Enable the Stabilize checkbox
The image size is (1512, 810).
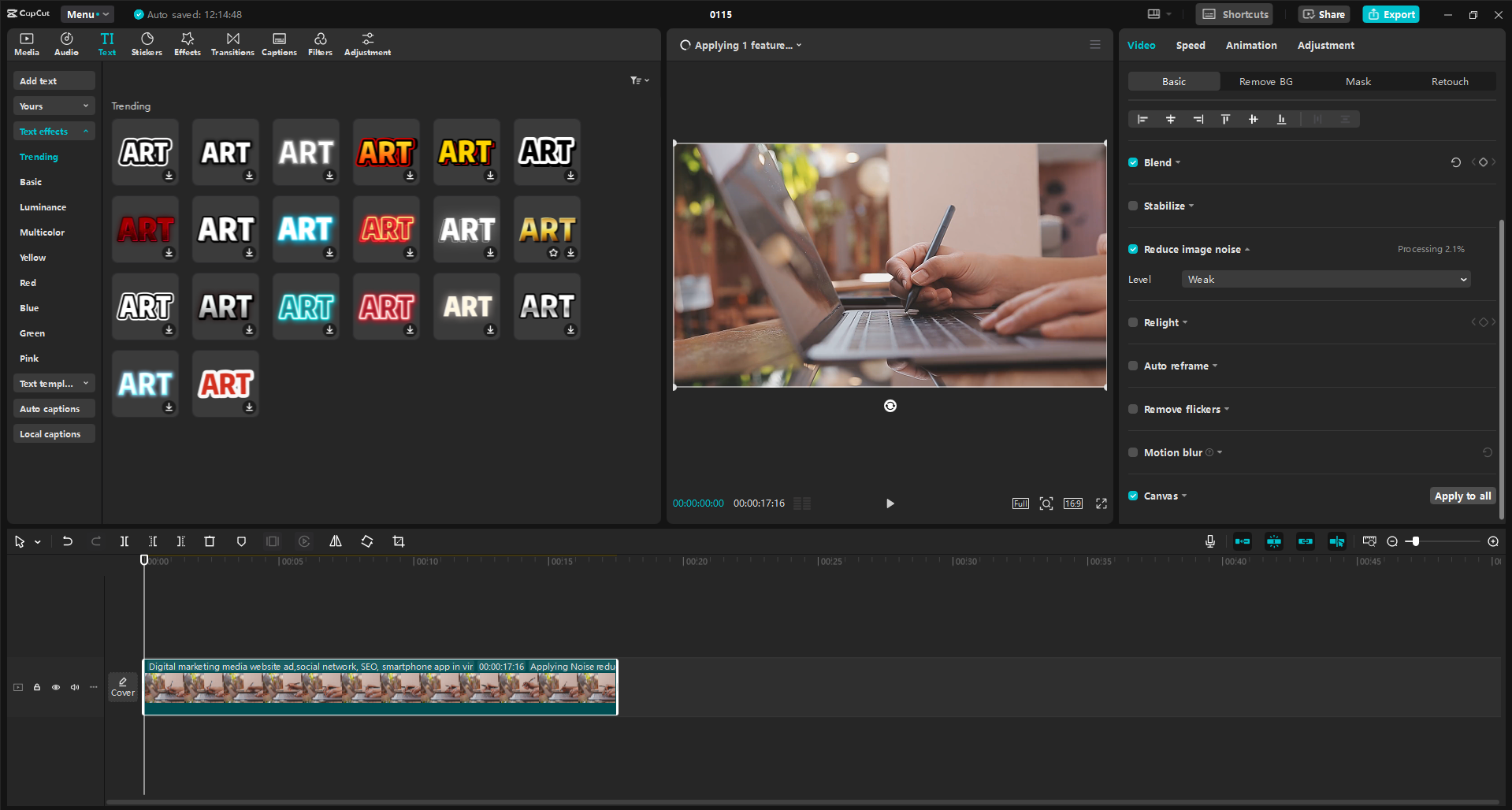click(1133, 206)
